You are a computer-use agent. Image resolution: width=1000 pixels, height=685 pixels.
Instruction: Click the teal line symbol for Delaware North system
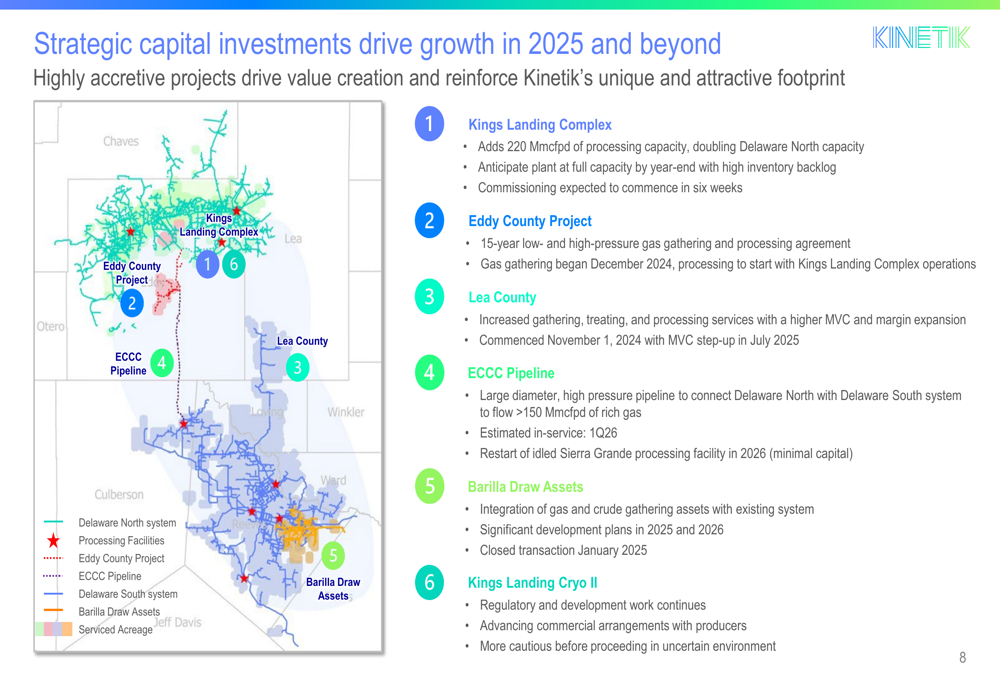[x=54, y=522]
